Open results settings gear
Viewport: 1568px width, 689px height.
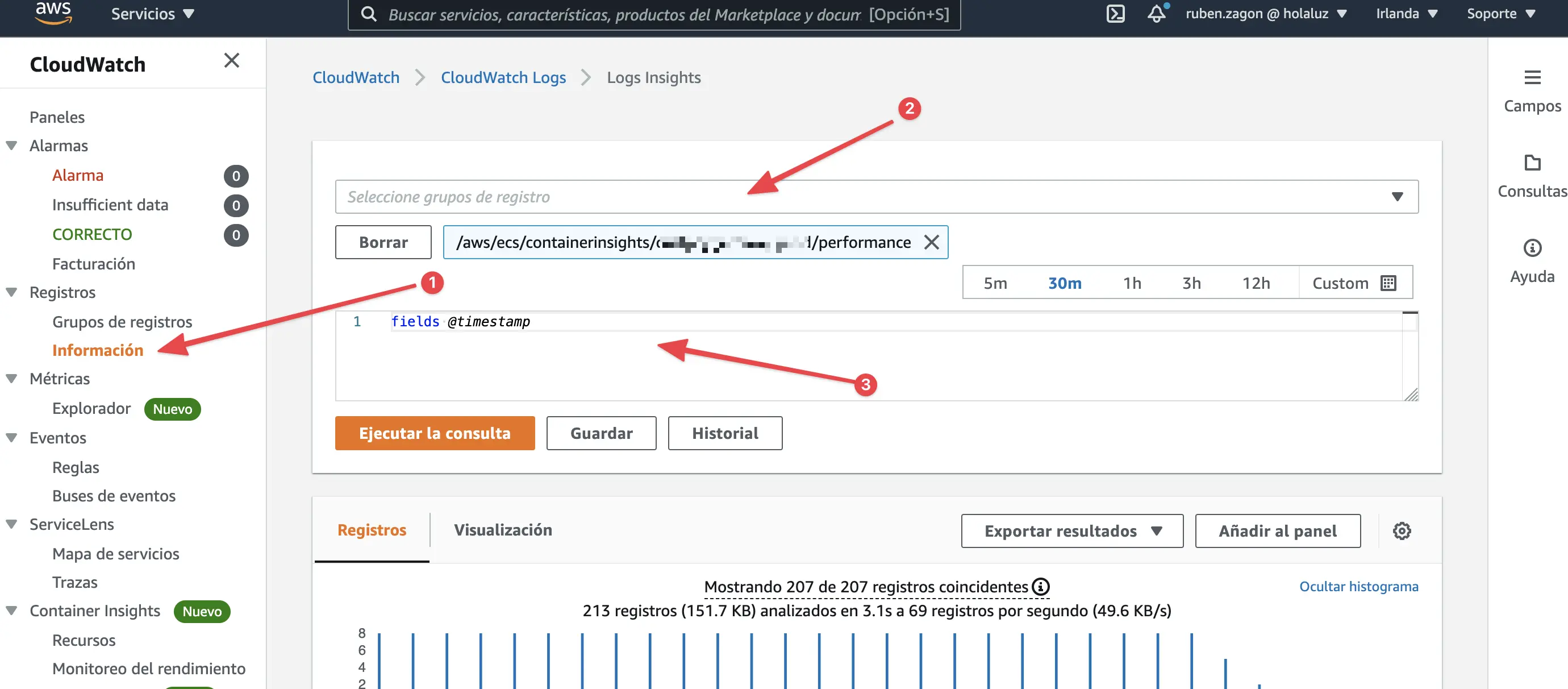(1402, 530)
